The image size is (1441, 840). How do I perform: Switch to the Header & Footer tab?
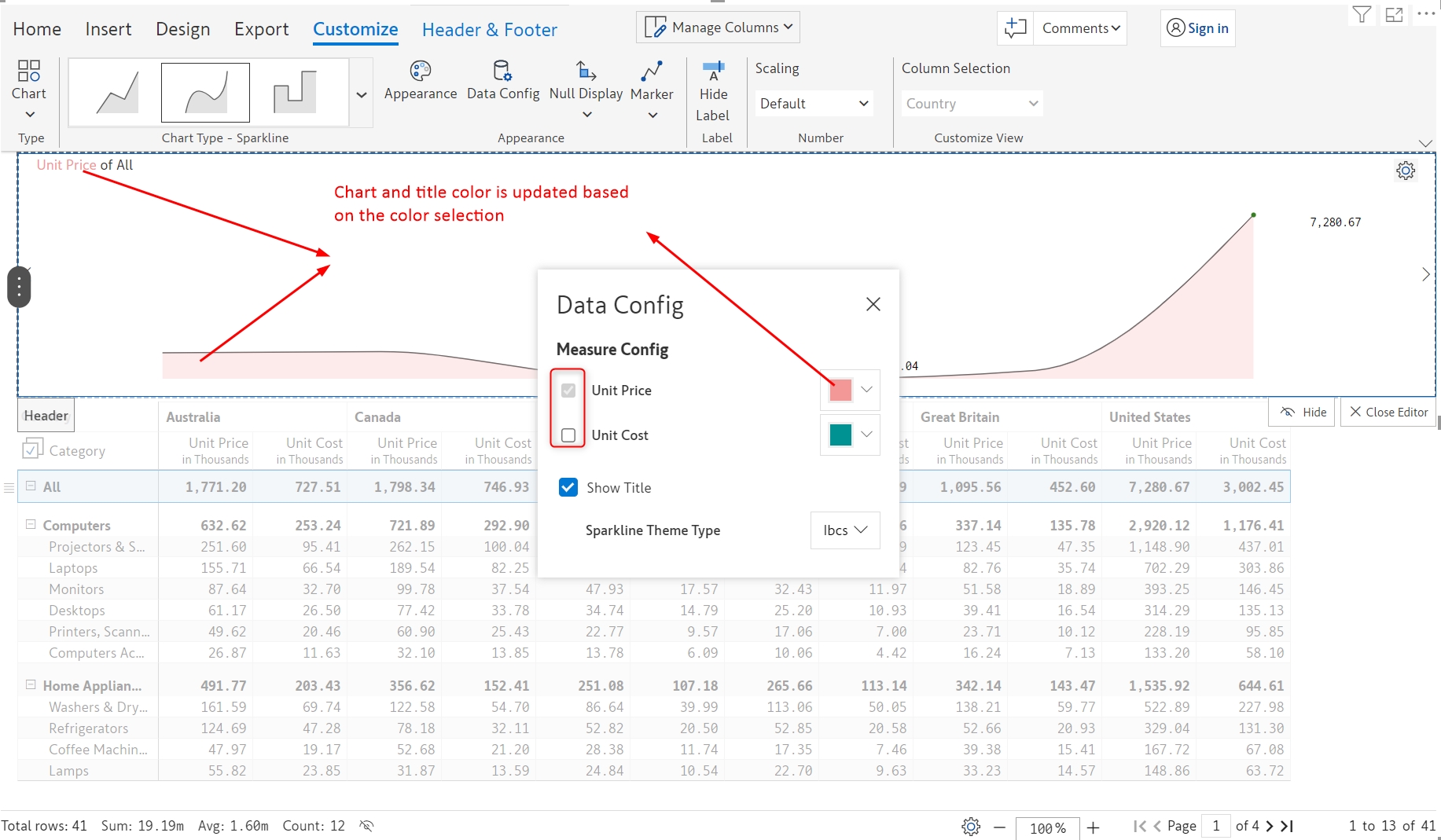(x=489, y=30)
